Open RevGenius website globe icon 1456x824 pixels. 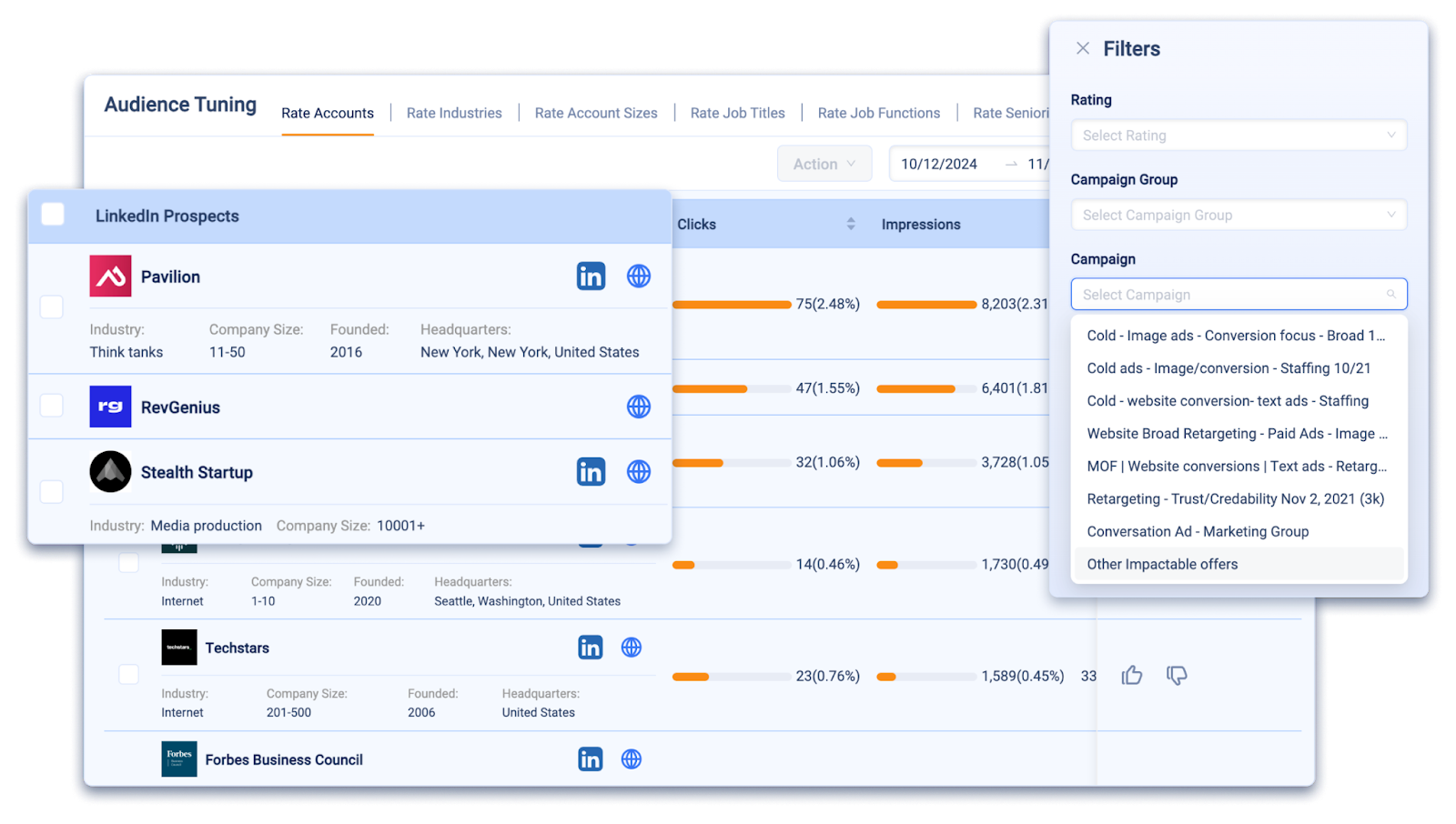tap(639, 407)
